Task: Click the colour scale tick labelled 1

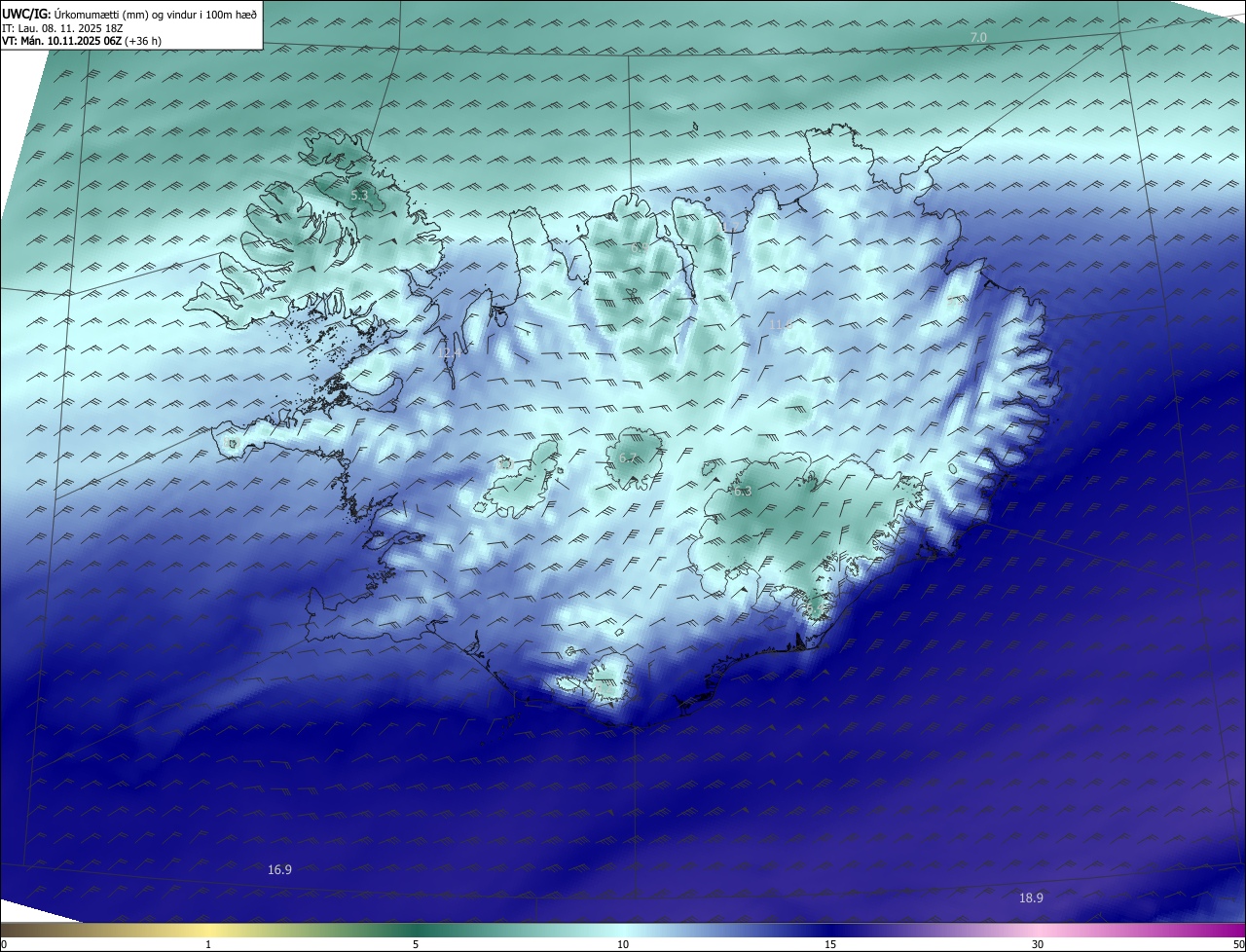Action: (208, 944)
